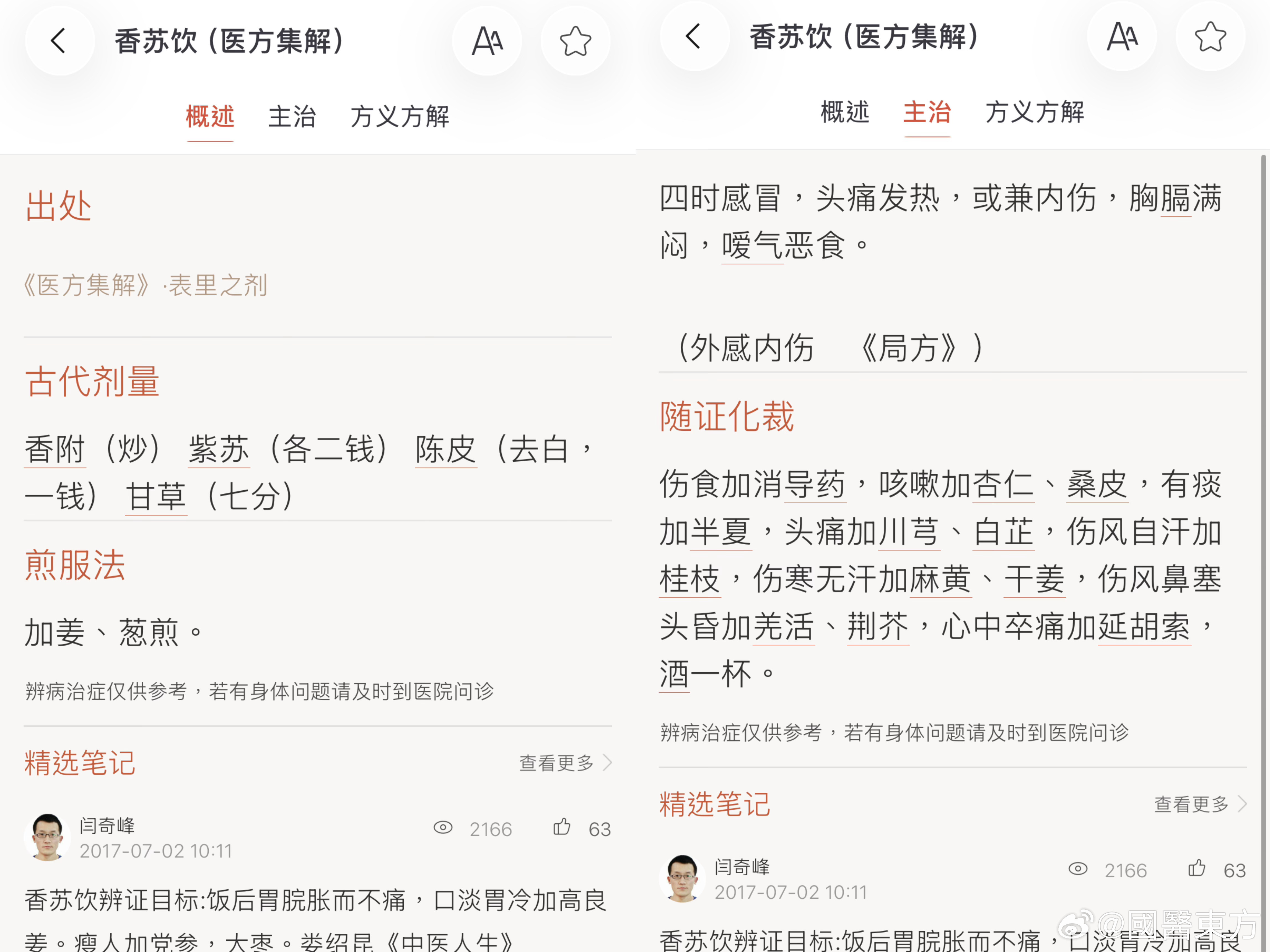1270x952 pixels.
Task: Open the 麻黄 herb link
Action: (940, 579)
